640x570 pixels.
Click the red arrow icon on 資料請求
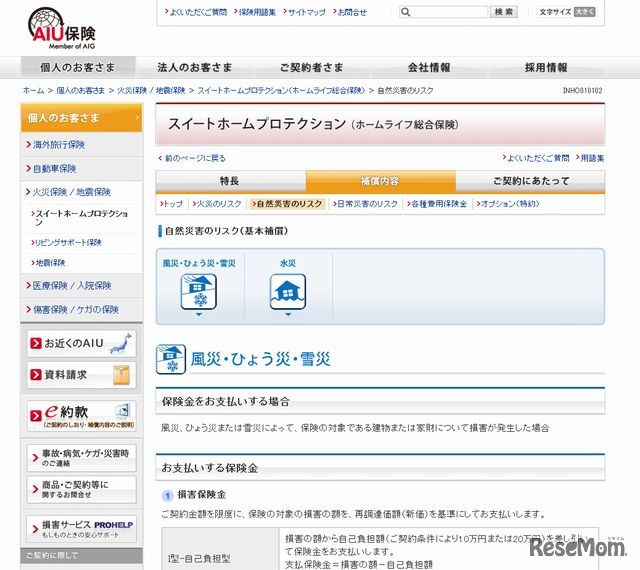[x=36, y=374]
